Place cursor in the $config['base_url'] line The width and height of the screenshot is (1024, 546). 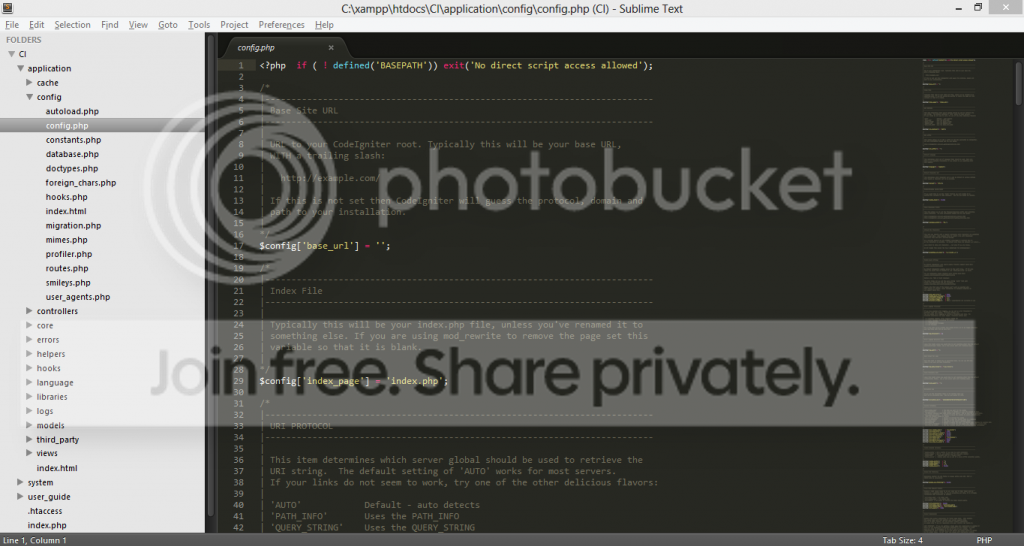pos(325,246)
